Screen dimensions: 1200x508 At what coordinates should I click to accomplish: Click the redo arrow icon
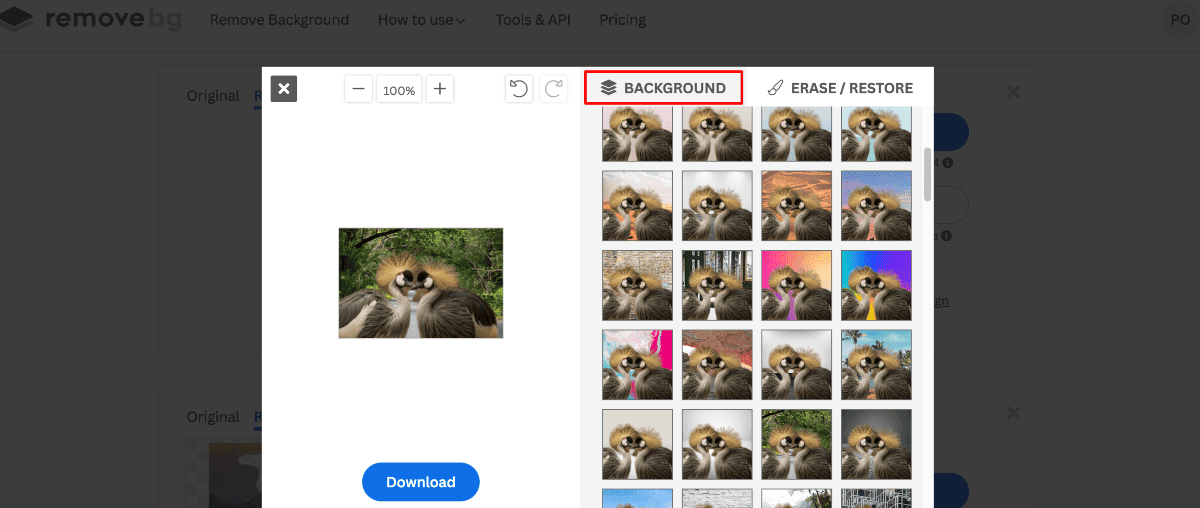(553, 89)
